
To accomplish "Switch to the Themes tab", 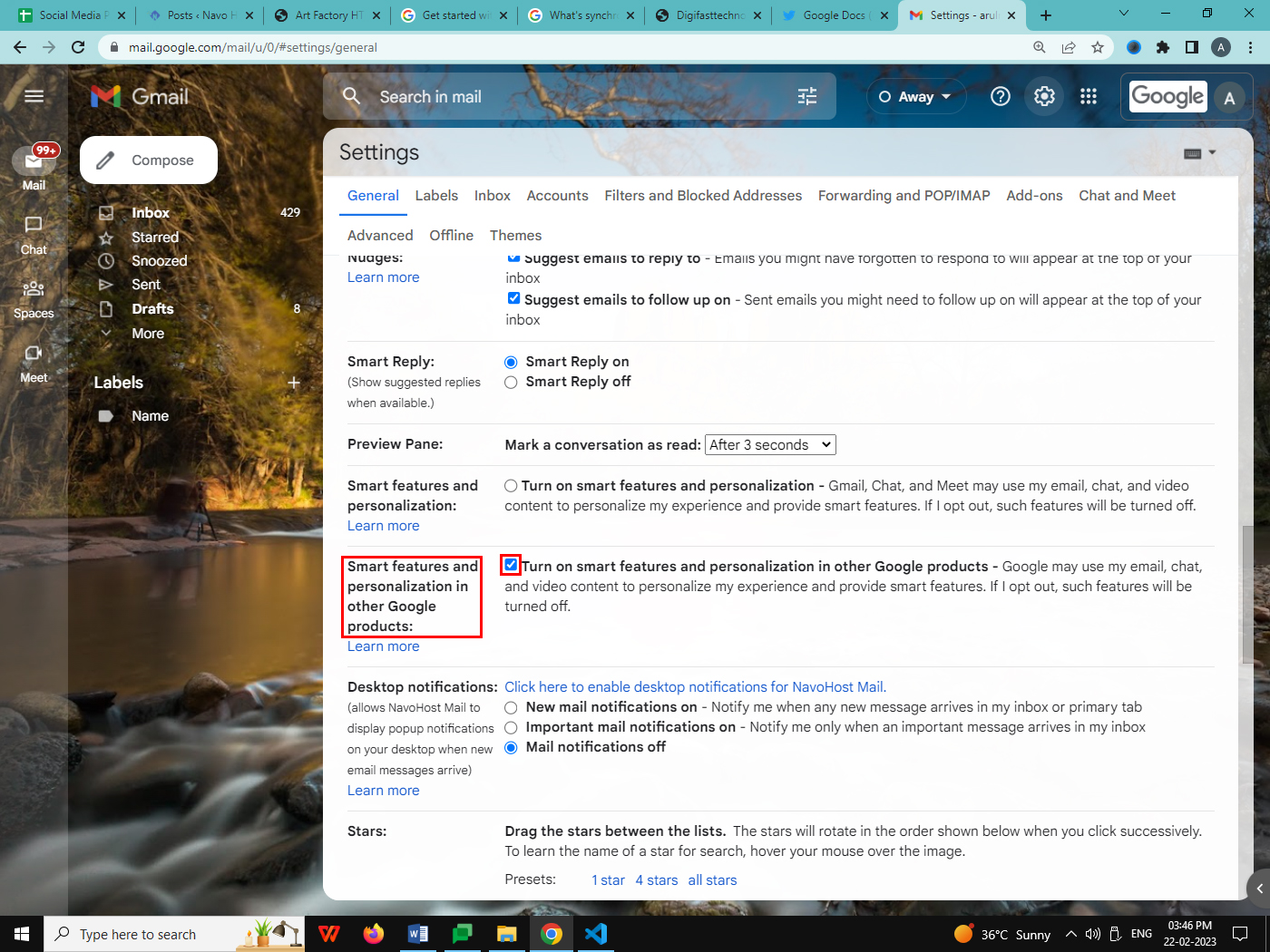I will point(515,235).
